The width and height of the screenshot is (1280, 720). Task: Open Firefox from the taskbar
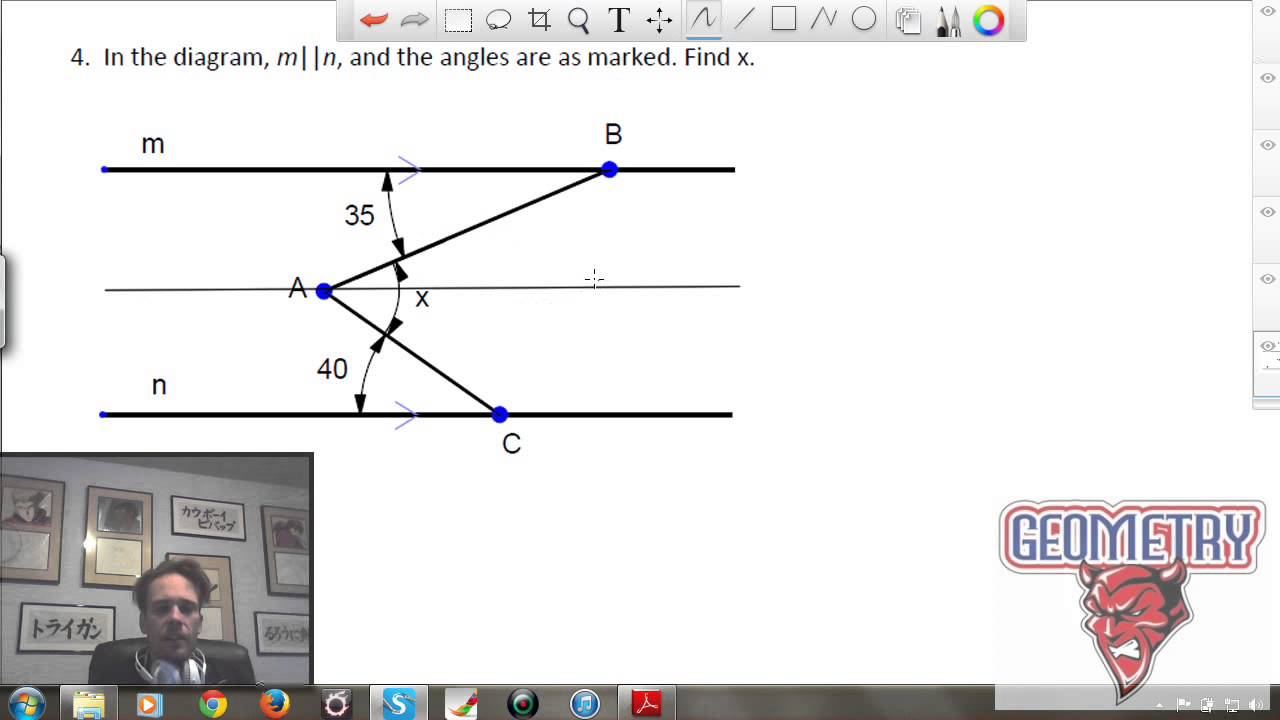(274, 704)
